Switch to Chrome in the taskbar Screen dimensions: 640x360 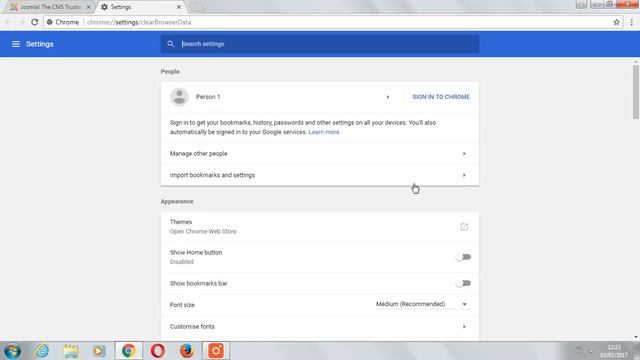129,351
